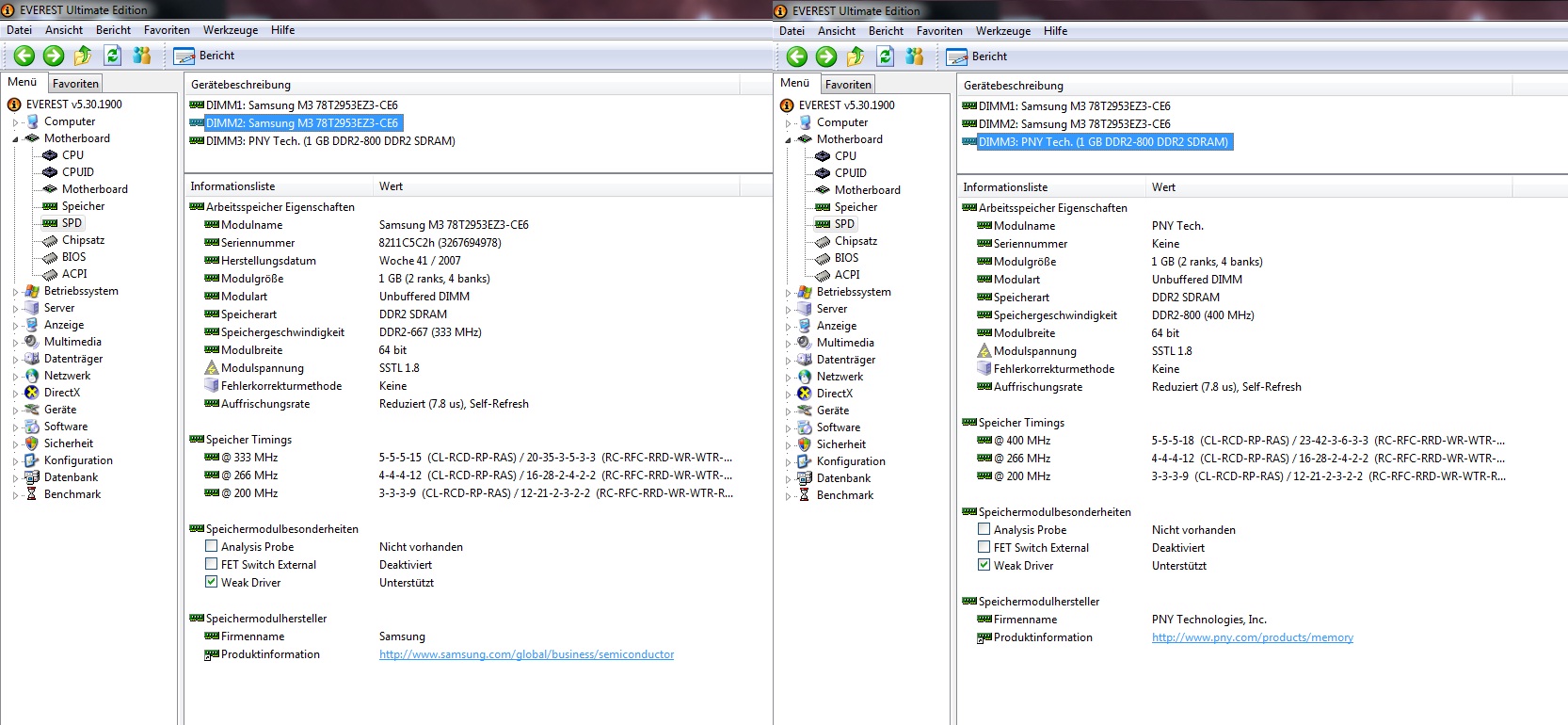Open Datei menu in left window
The width and height of the screenshot is (1568, 725).
click(x=19, y=30)
